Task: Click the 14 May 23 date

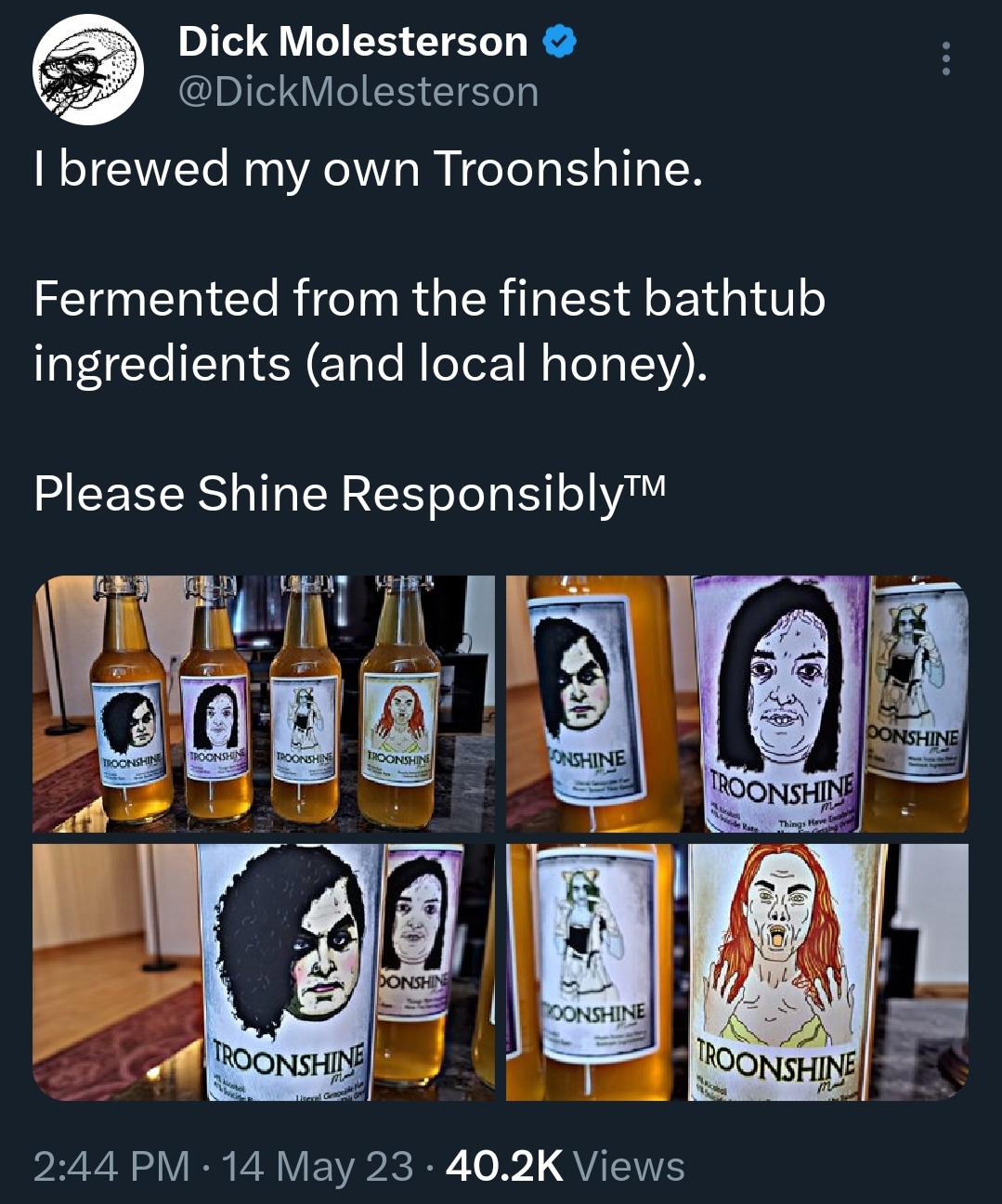Action: 318,1166
